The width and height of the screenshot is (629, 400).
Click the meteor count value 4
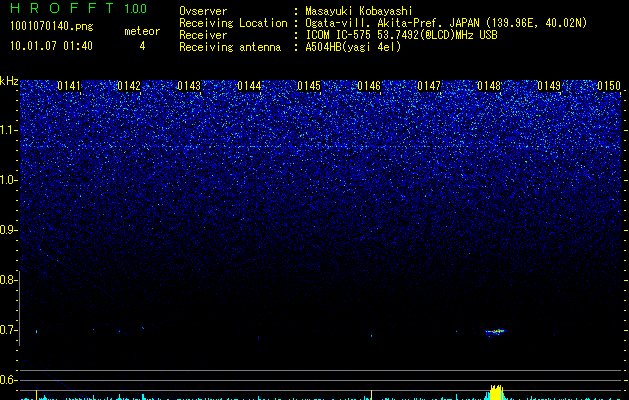tap(142, 46)
